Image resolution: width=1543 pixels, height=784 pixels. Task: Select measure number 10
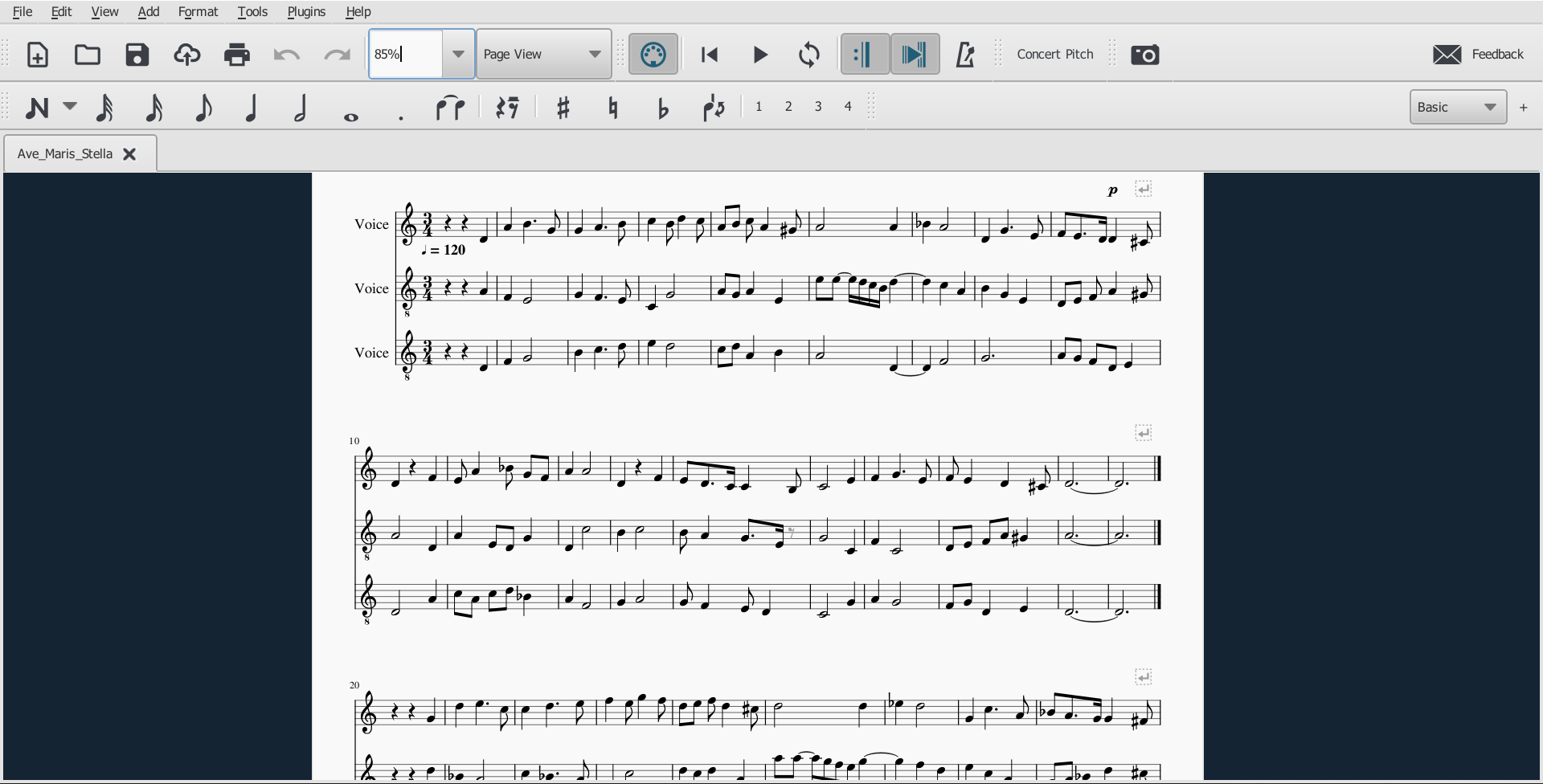coord(354,441)
